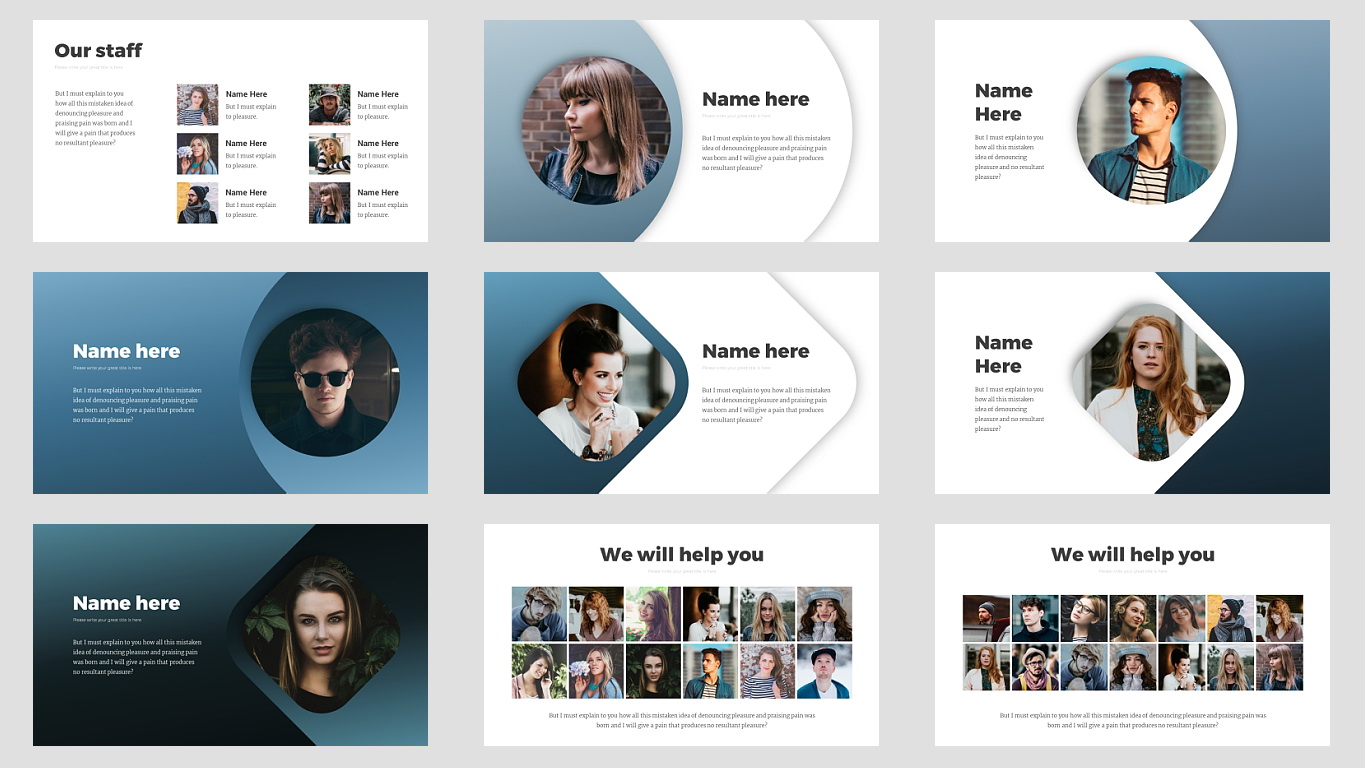
Task: Click the 'Name here' title beside circular woman portrait
Action: point(755,99)
